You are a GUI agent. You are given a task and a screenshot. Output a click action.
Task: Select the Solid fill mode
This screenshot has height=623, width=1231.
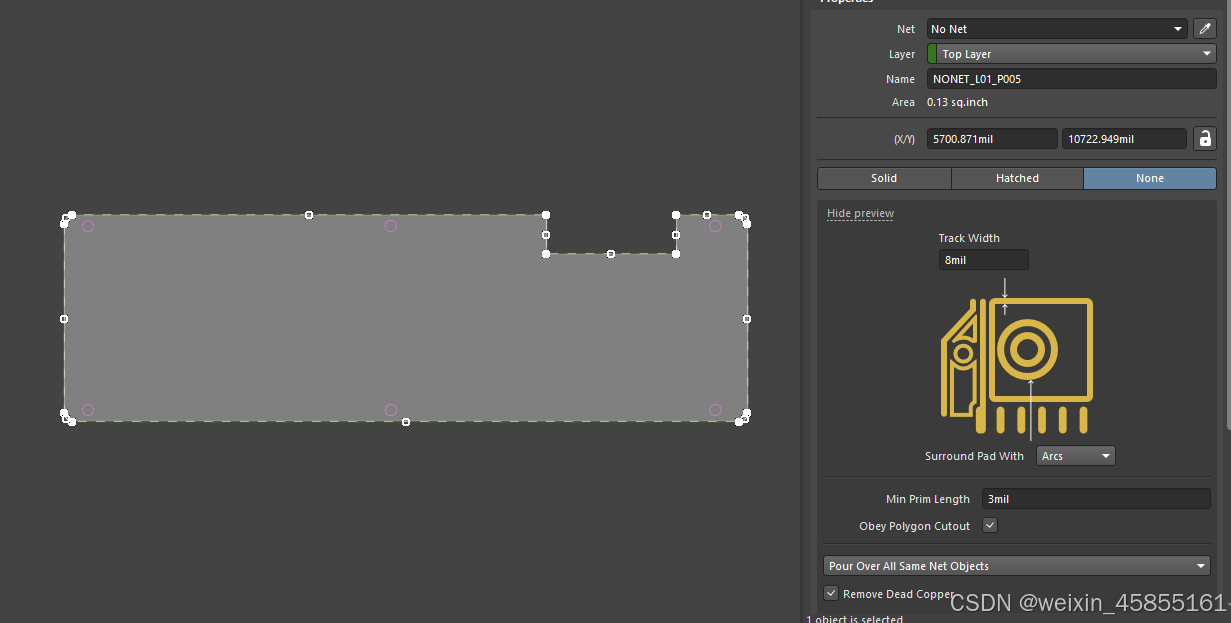click(x=884, y=178)
